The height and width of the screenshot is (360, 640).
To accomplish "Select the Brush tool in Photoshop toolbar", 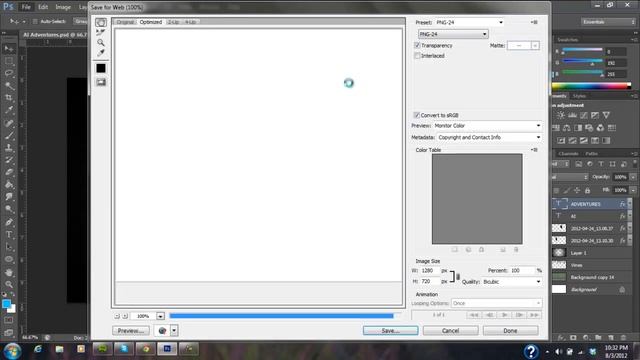I will click(x=9, y=135).
